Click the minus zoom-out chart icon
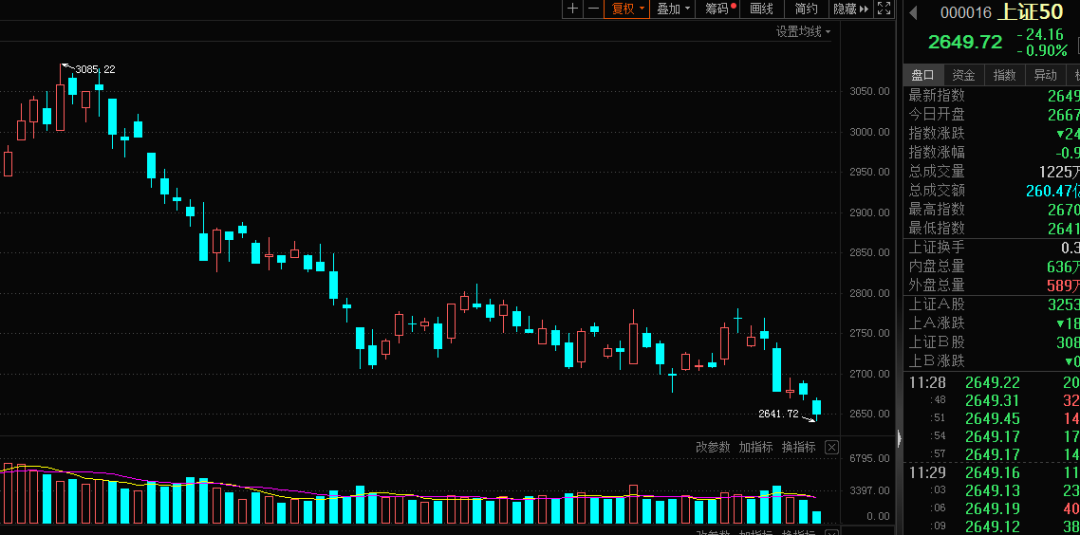 tap(593, 9)
